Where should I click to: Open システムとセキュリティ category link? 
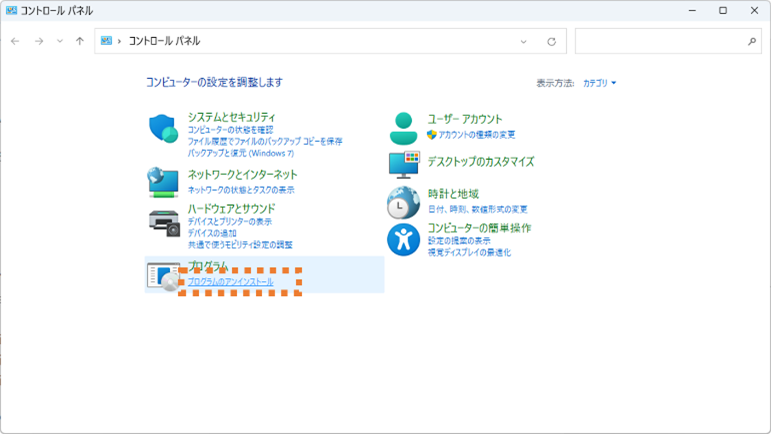(231, 117)
